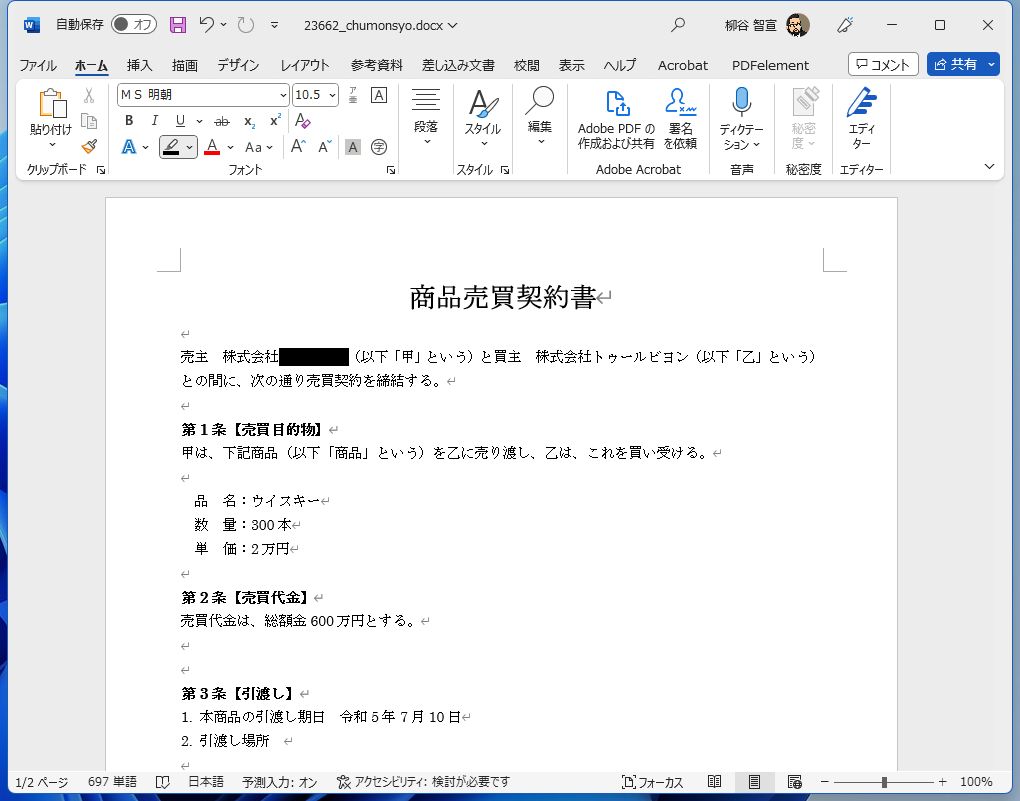Open the コメント (Comments) button
This screenshot has width=1020, height=801.
(x=883, y=64)
